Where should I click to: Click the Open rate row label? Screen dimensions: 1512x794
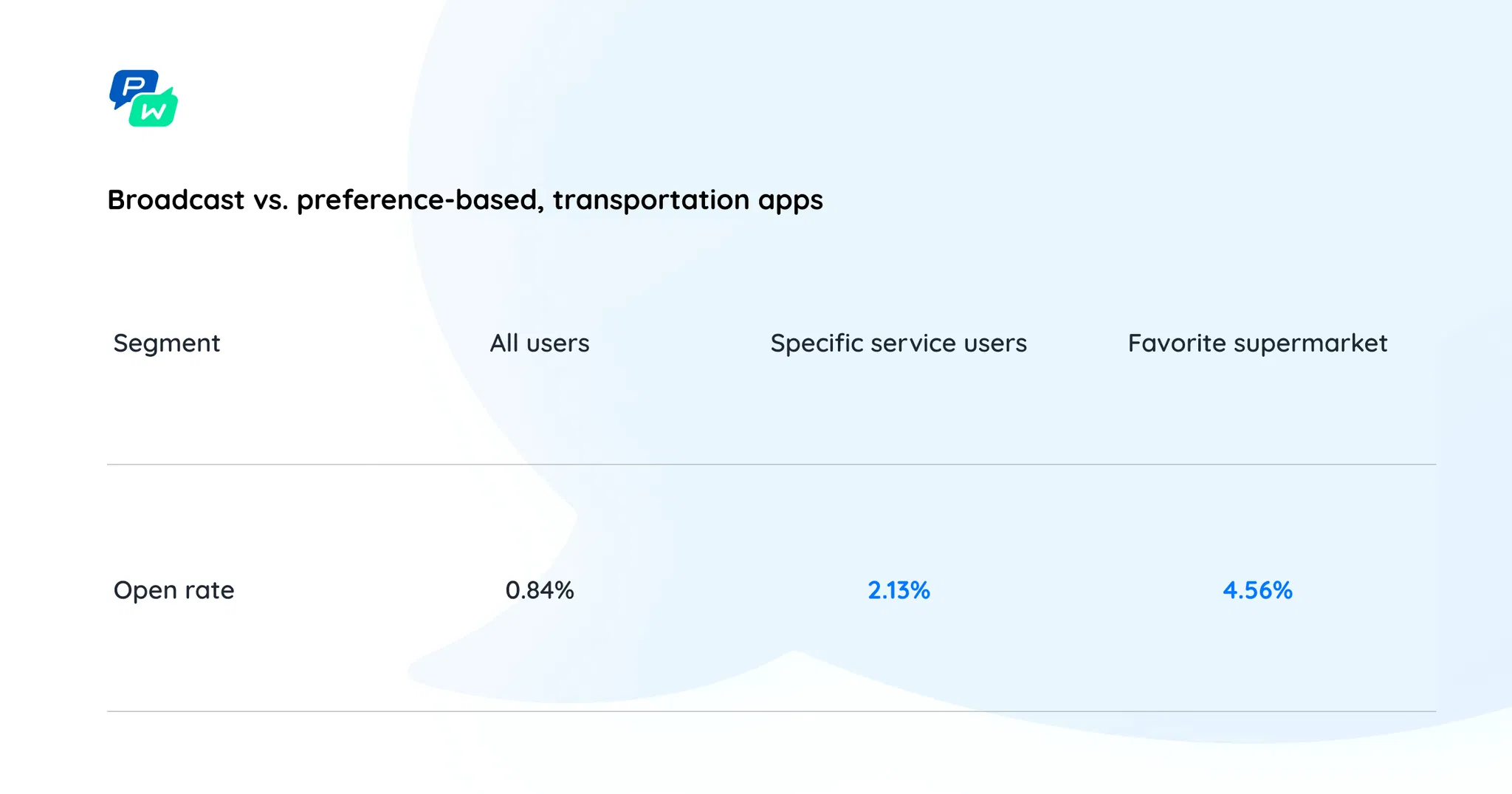pyautogui.click(x=173, y=590)
